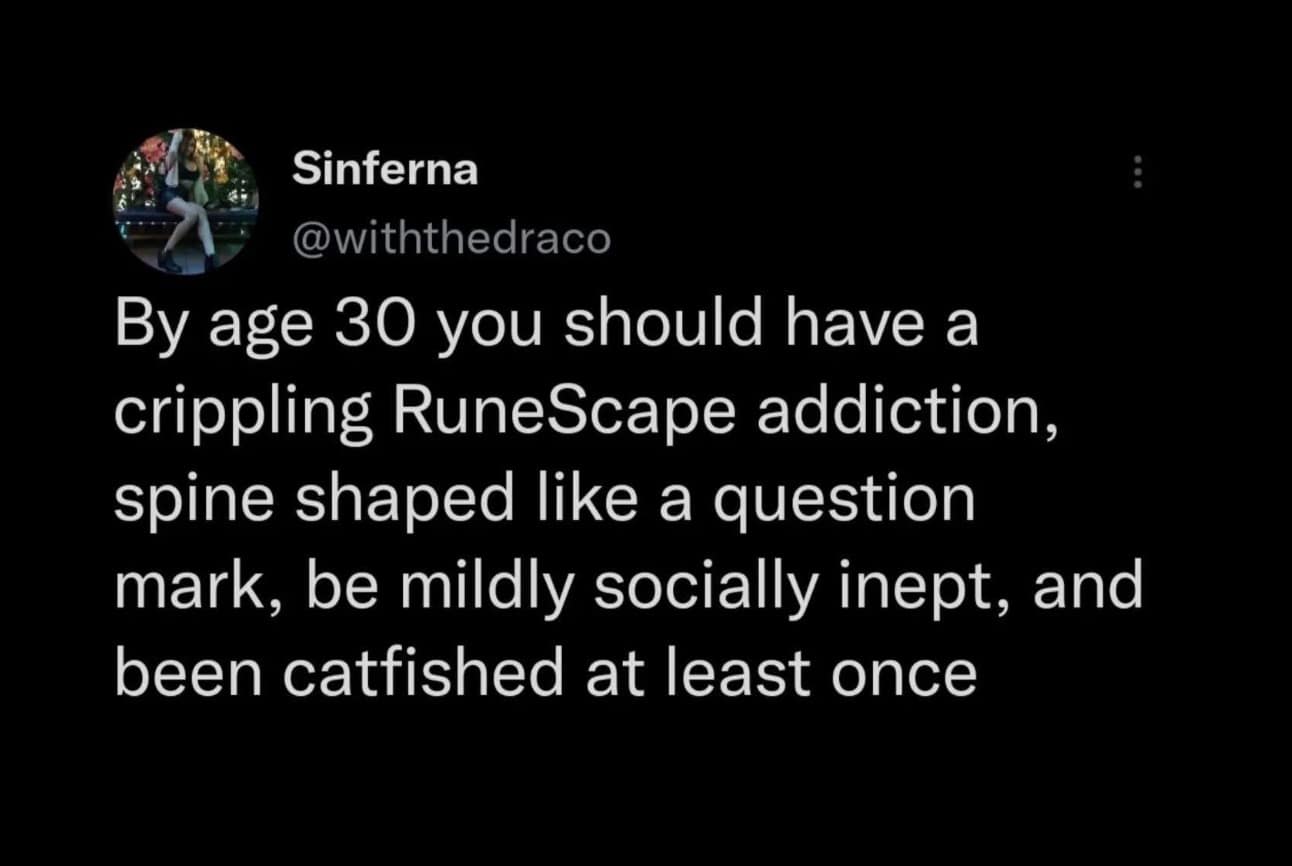Click Sinferna's profile picture
1292x866 pixels.
point(185,201)
